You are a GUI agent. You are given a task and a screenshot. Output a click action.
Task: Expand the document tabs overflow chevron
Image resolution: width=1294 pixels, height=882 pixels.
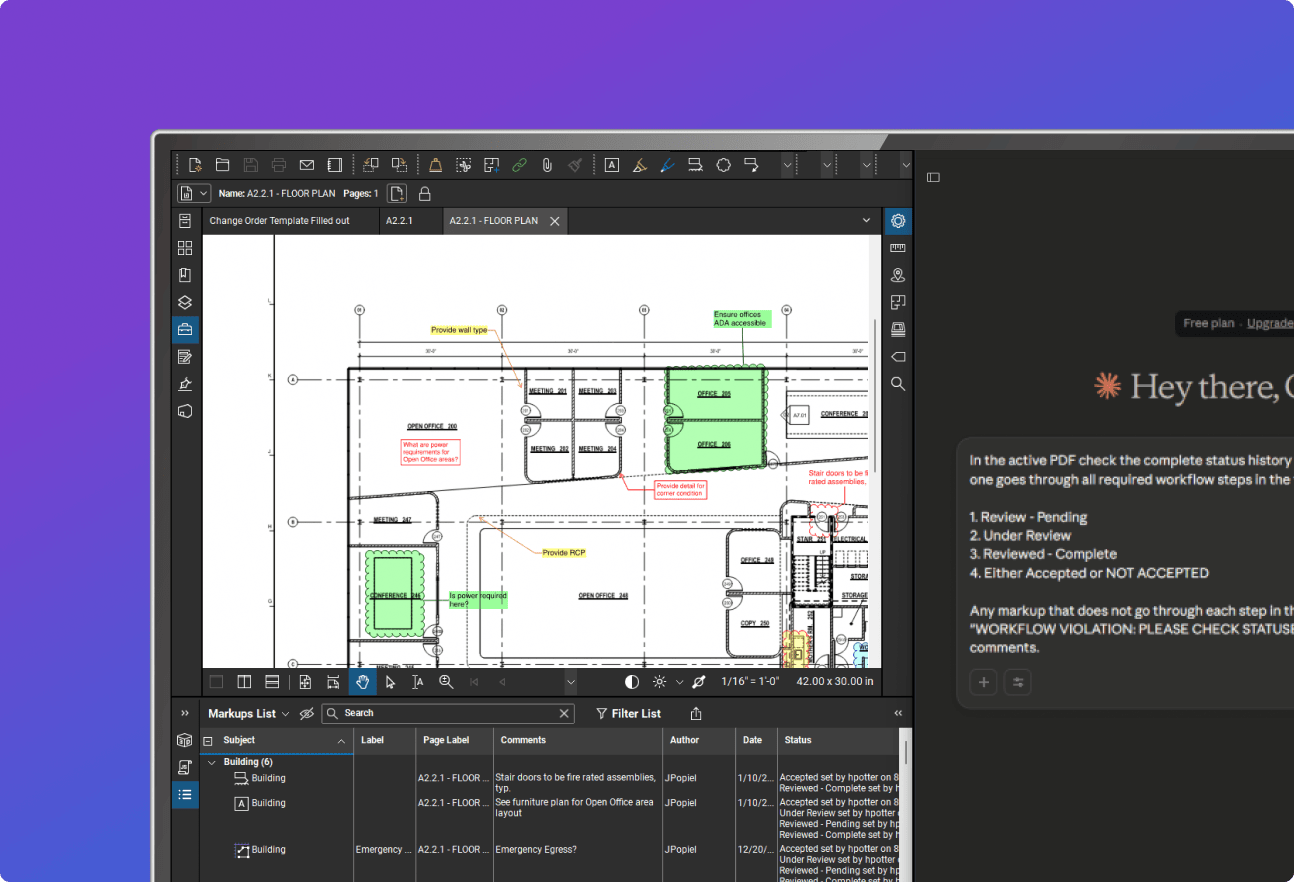click(x=866, y=221)
